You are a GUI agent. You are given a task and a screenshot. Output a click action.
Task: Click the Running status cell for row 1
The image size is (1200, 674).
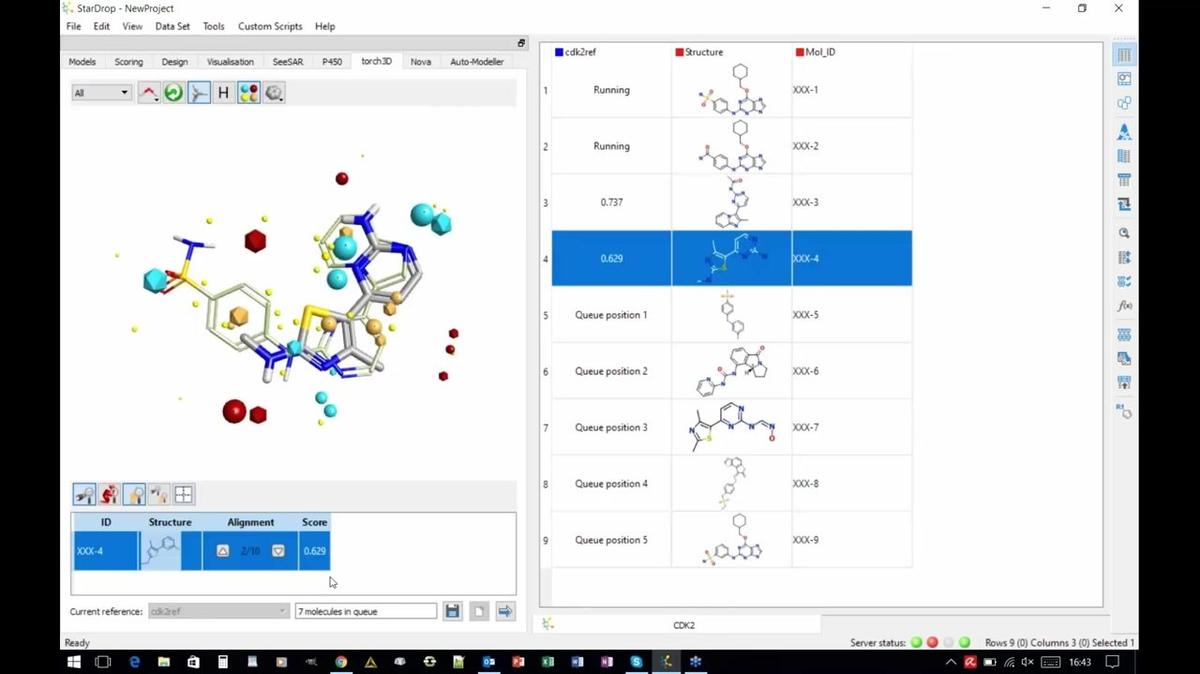coord(610,89)
